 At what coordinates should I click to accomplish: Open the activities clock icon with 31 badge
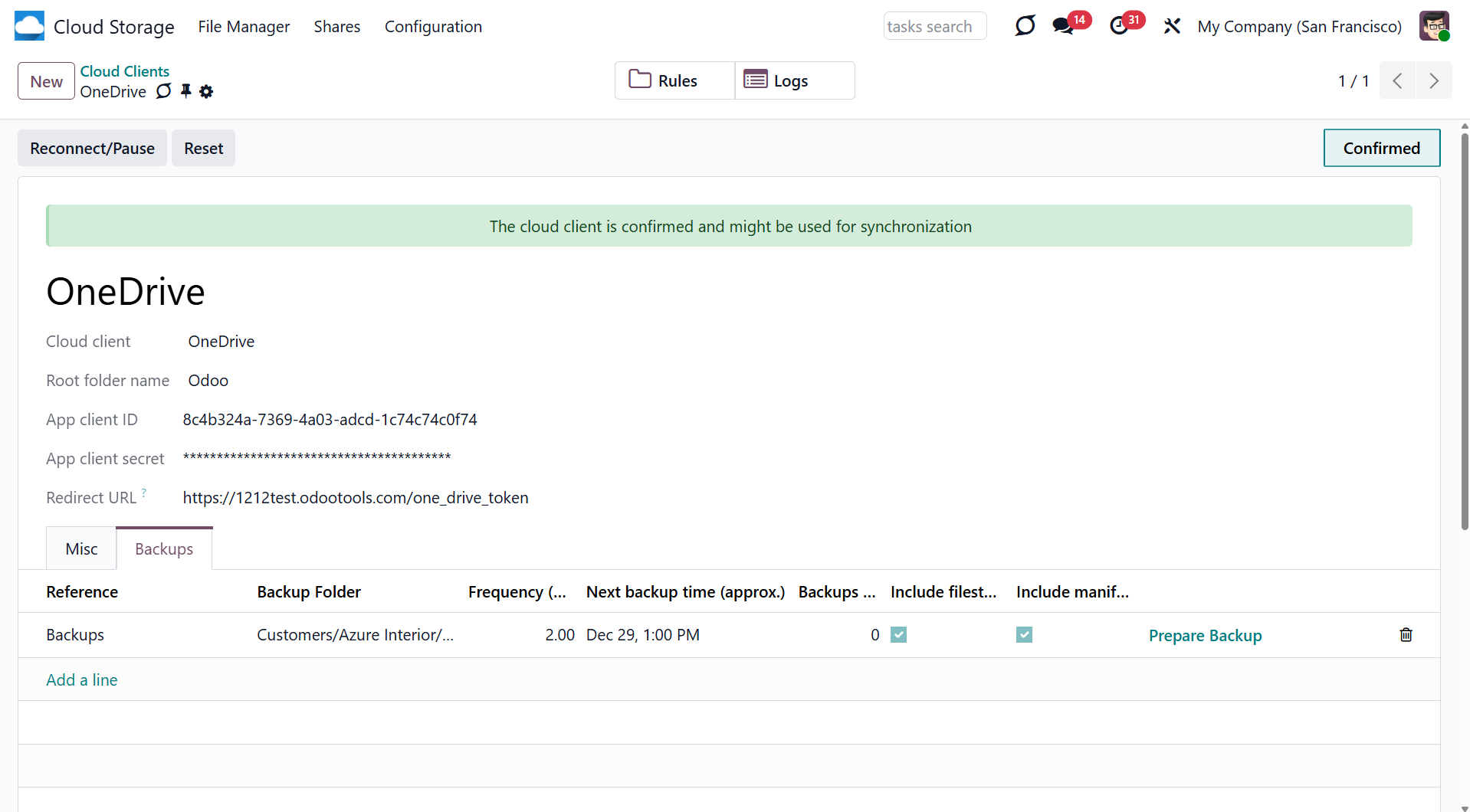[1119, 26]
